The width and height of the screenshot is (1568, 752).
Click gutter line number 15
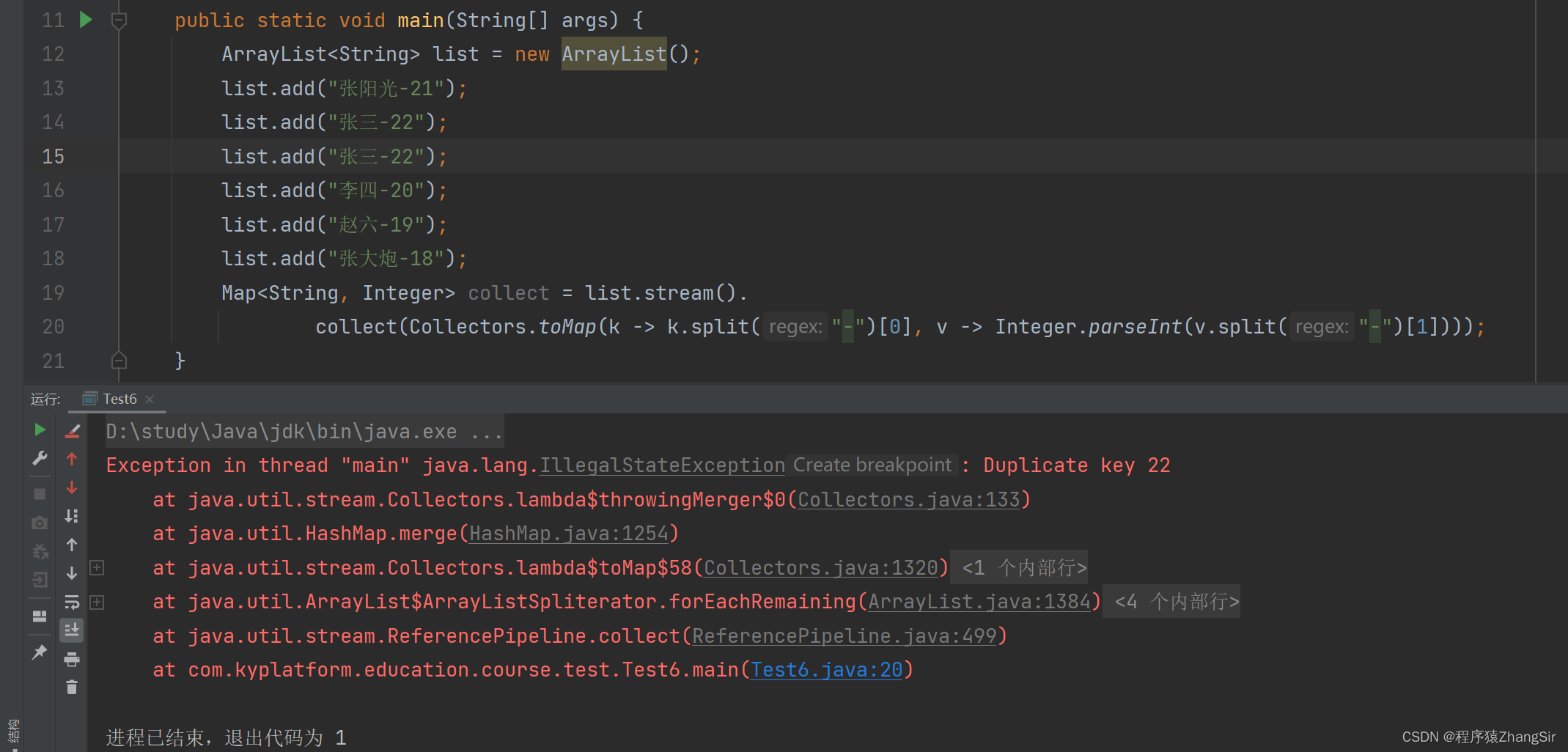(54, 156)
